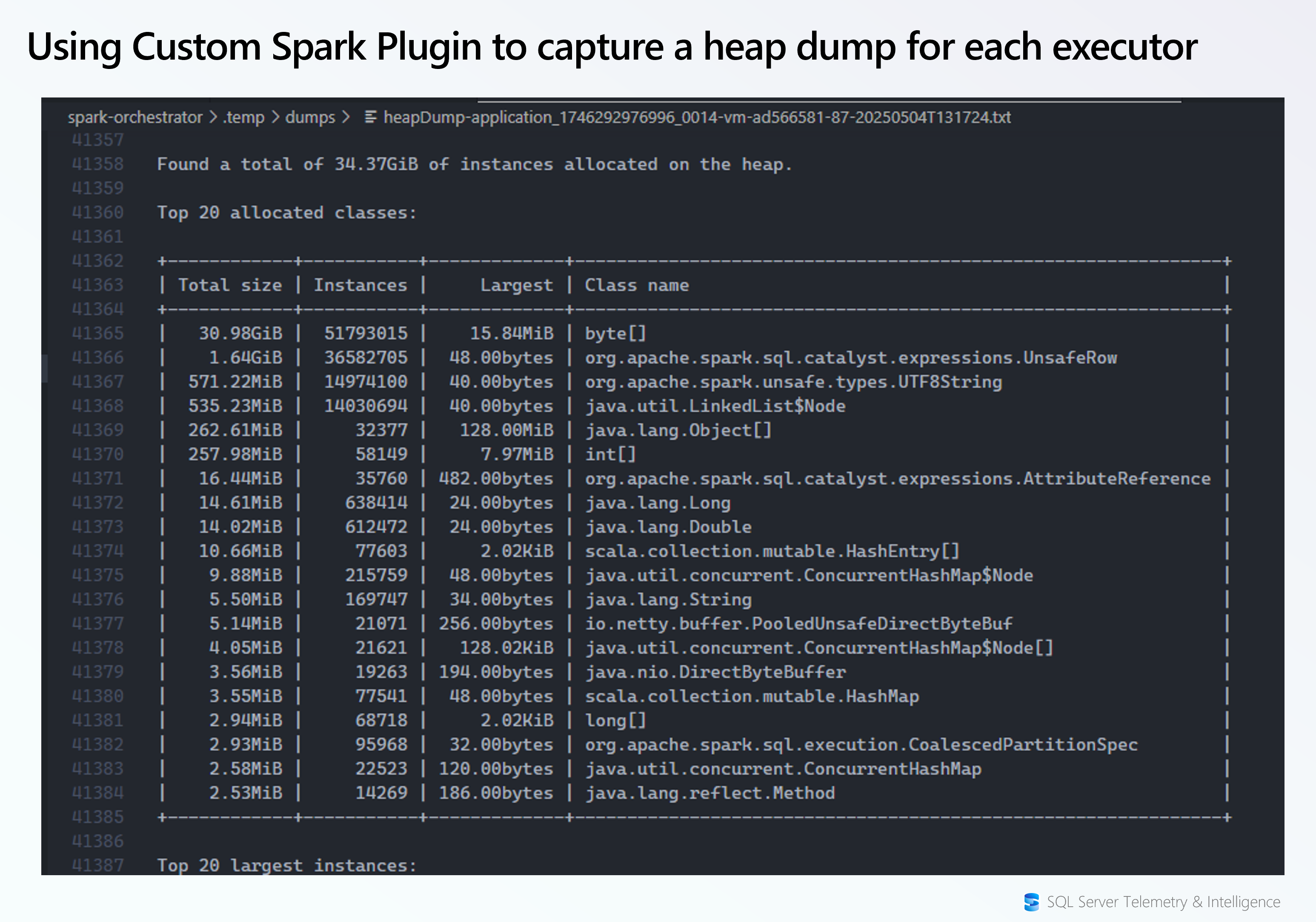Click the 'Total size' column header
1316x922 pixels.
230,285
